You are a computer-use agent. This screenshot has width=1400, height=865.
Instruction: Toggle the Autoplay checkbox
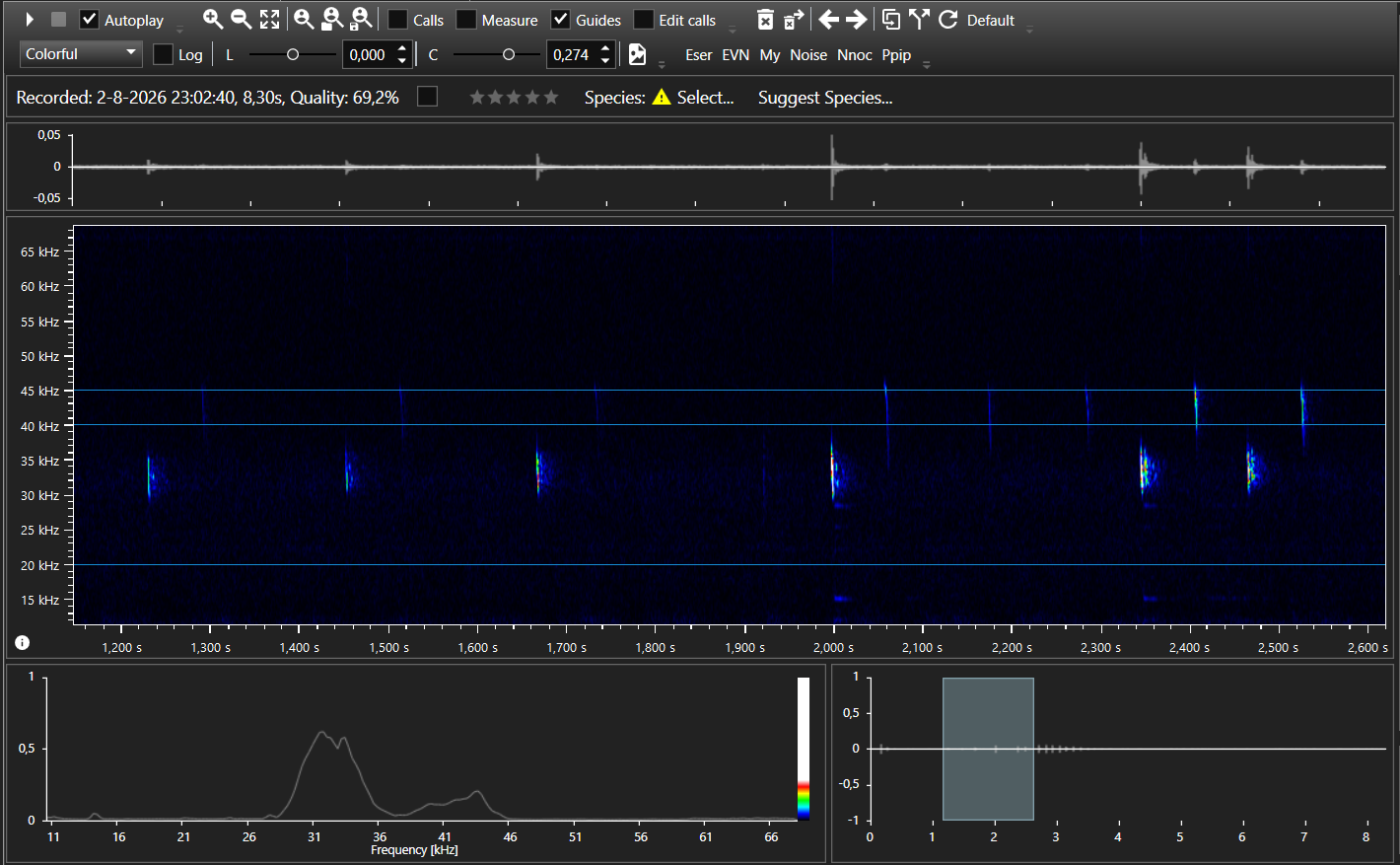point(89,20)
